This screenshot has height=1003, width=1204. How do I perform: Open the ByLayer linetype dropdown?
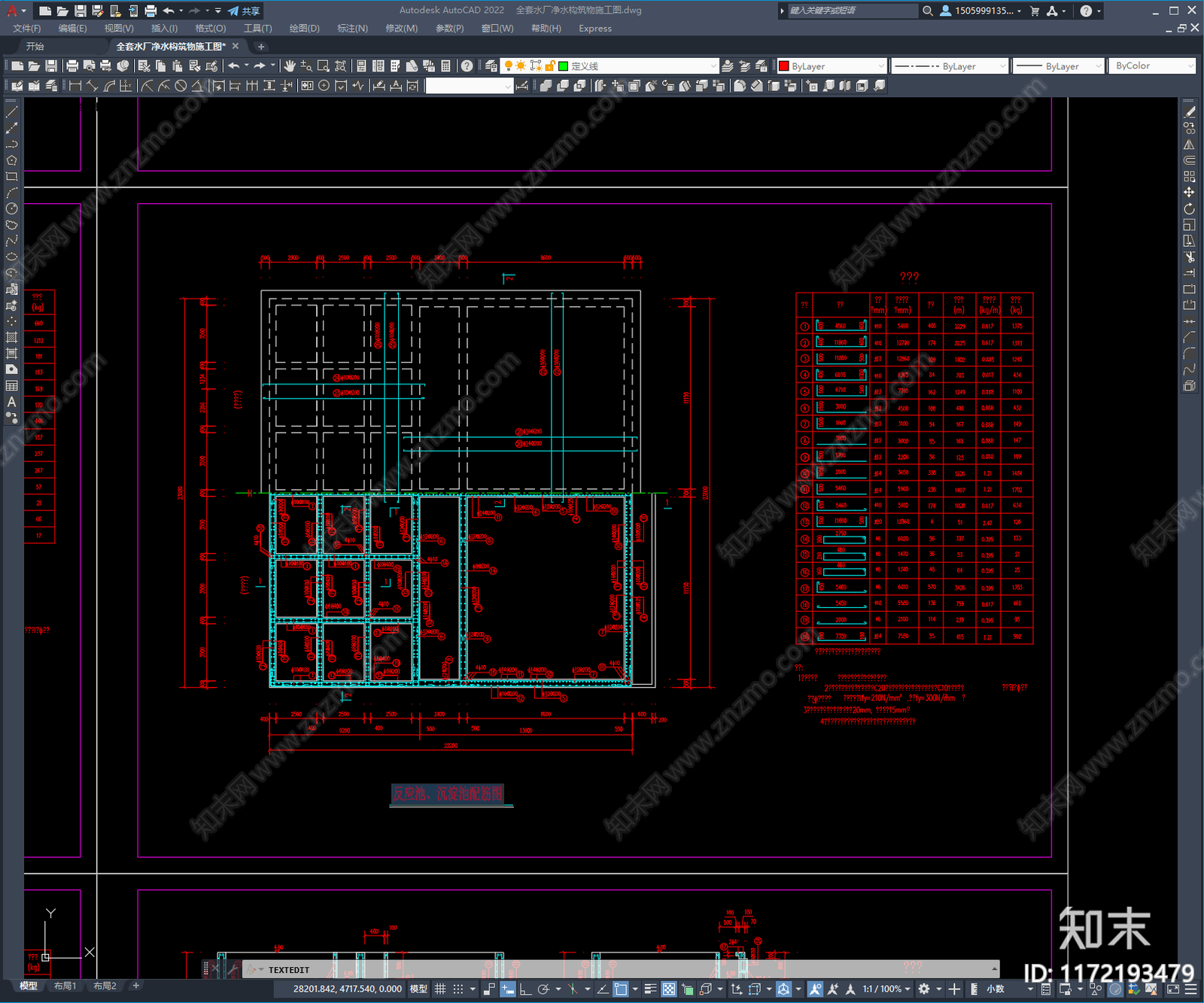pyautogui.click(x=949, y=66)
